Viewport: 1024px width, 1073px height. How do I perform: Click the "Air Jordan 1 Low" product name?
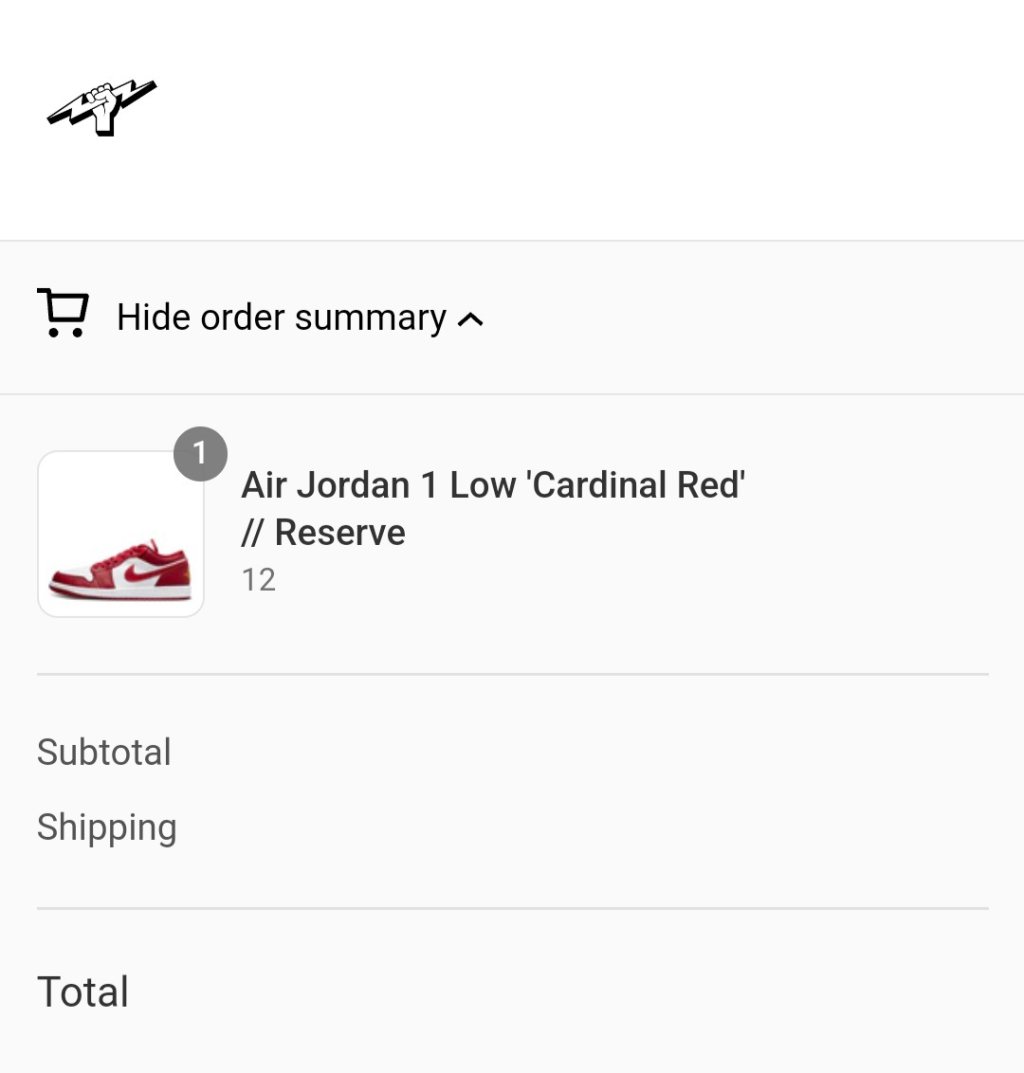click(378, 485)
